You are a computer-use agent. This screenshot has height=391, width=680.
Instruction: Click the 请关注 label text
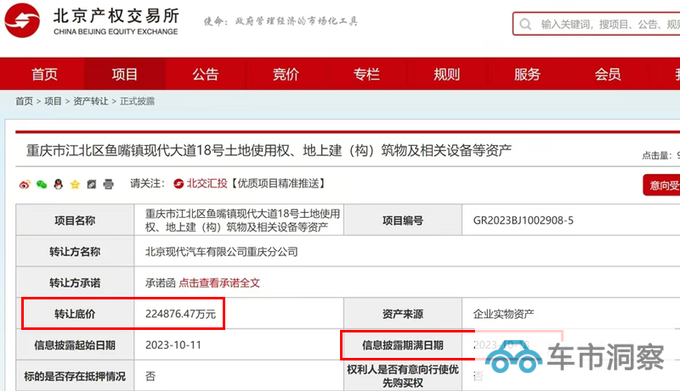point(147,184)
